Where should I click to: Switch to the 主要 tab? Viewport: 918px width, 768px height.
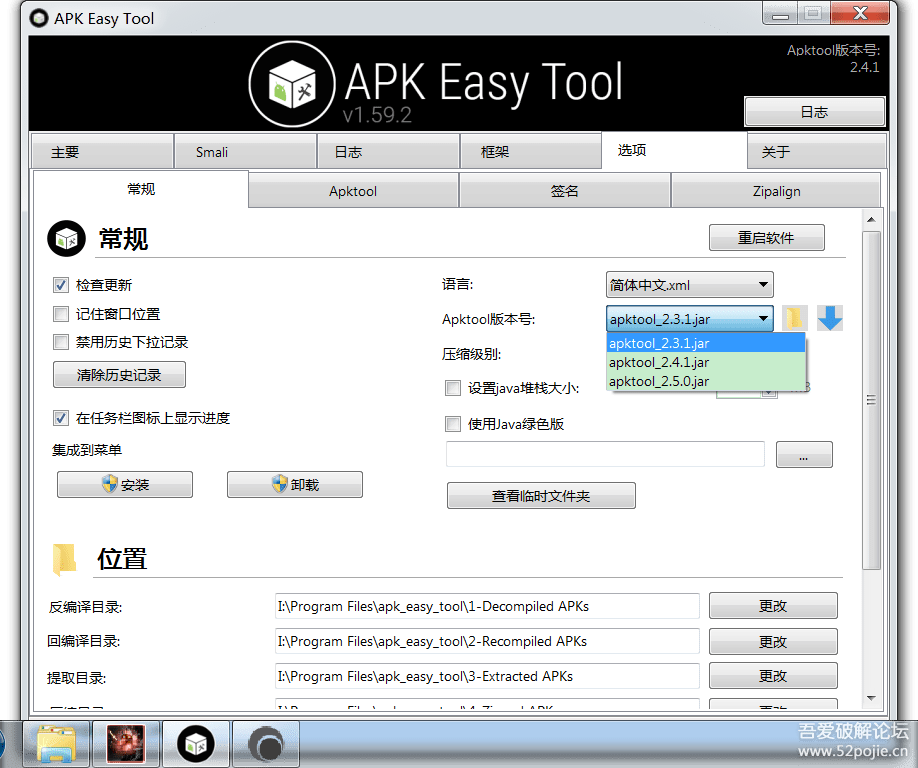[102, 152]
